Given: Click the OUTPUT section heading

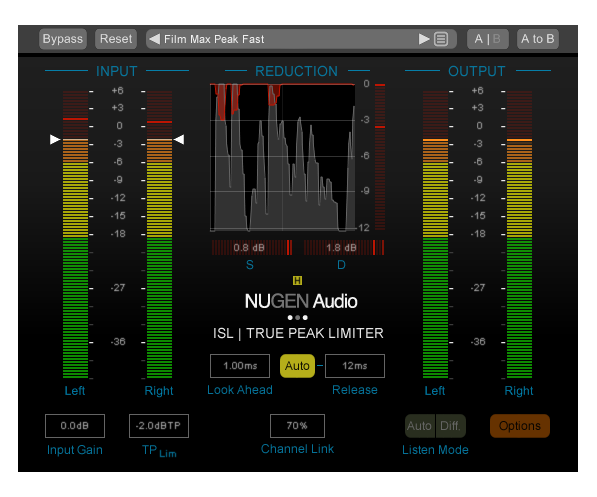Looking at the screenshot, I should point(477,71).
